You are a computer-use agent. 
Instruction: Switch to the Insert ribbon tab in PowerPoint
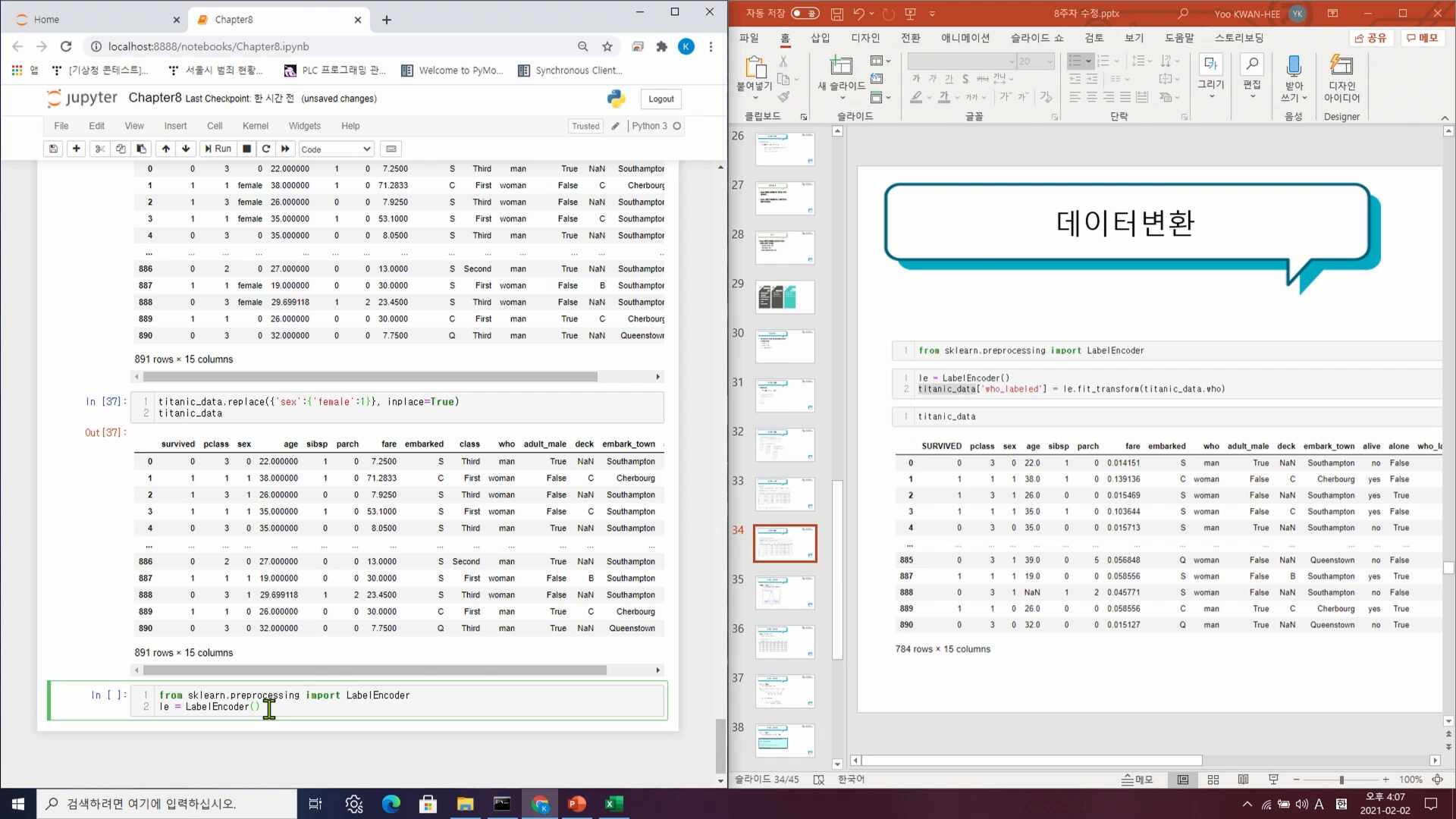click(820, 38)
